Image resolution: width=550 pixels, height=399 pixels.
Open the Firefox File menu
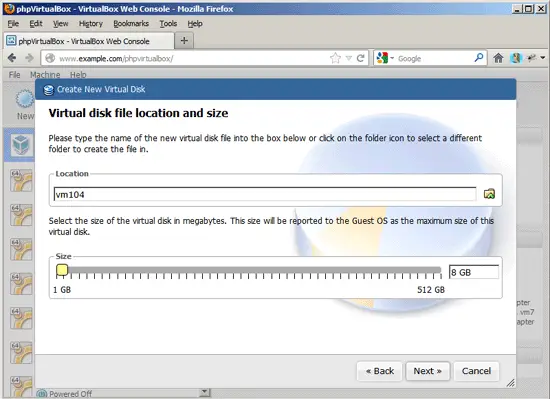pos(13,23)
